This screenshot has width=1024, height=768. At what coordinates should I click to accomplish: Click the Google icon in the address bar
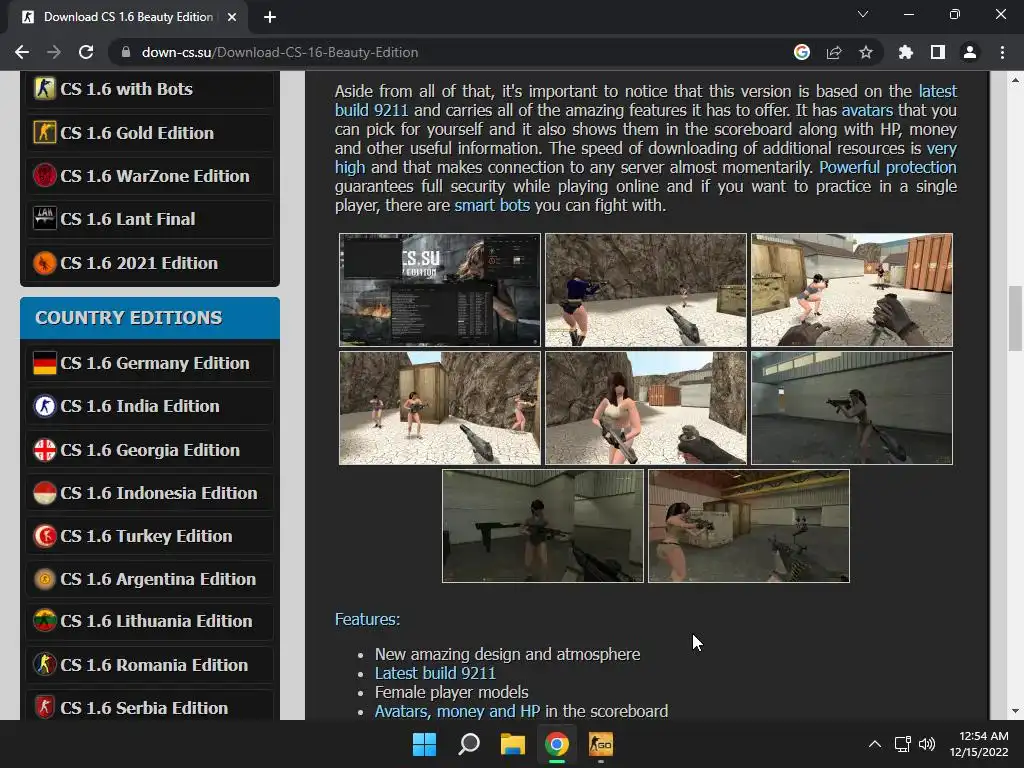(x=801, y=52)
